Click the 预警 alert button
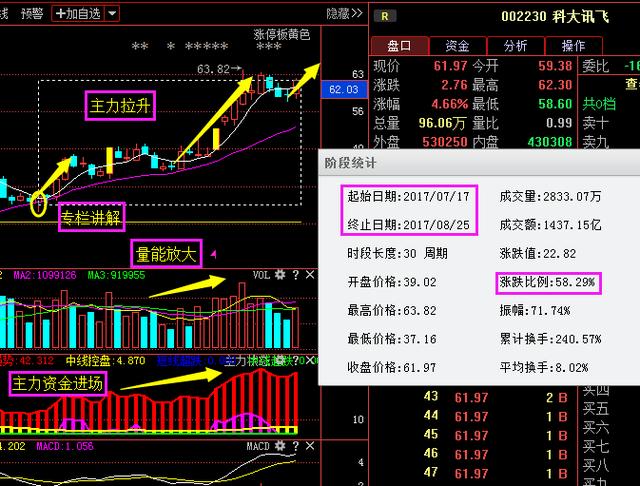The image size is (640, 486). [32, 14]
